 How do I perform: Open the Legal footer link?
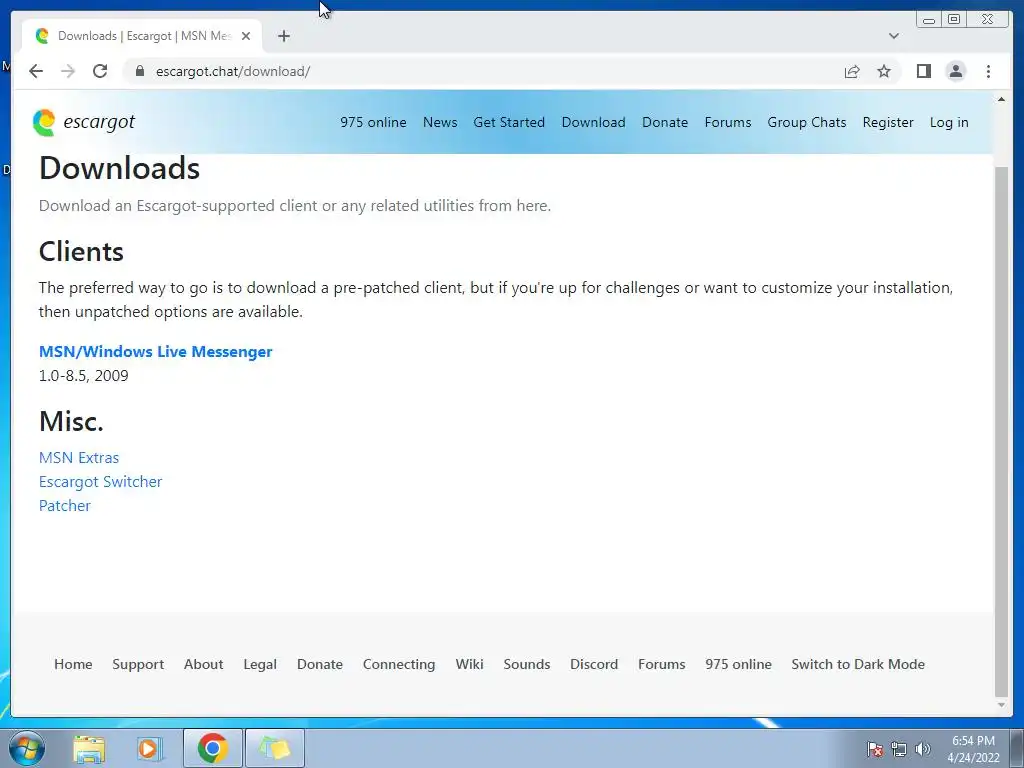click(260, 664)
